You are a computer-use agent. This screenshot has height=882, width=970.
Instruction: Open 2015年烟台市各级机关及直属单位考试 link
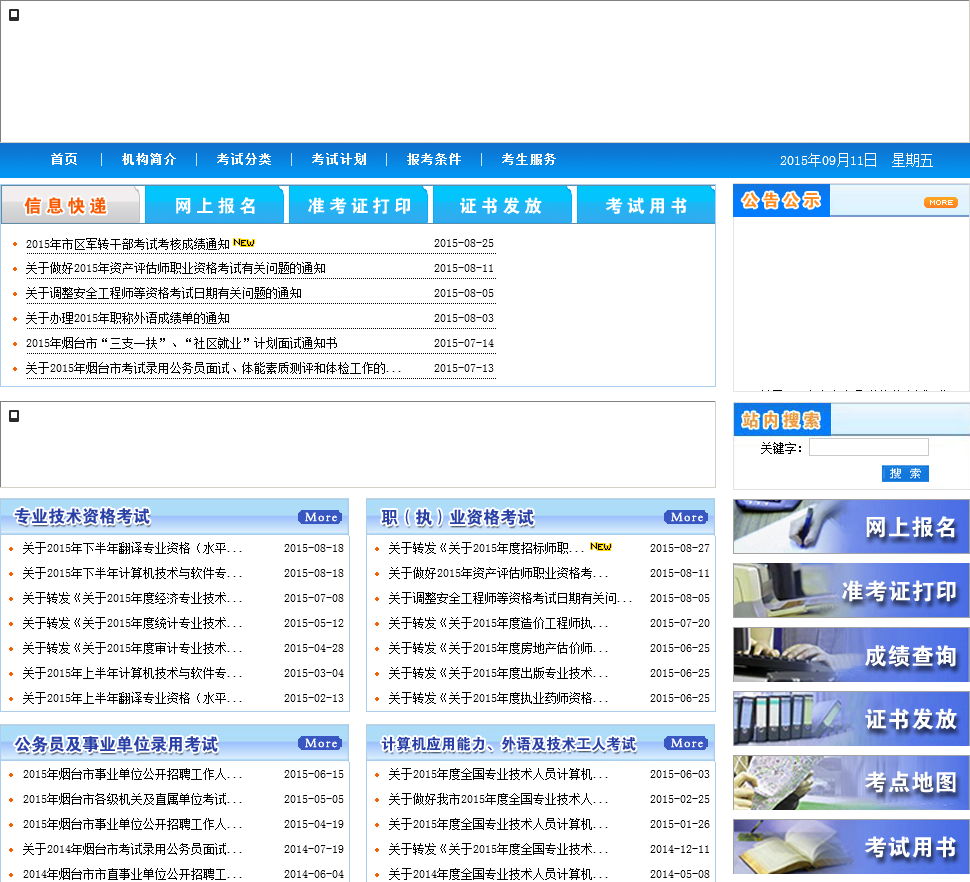pyautogui.click(x=132, y=799)
